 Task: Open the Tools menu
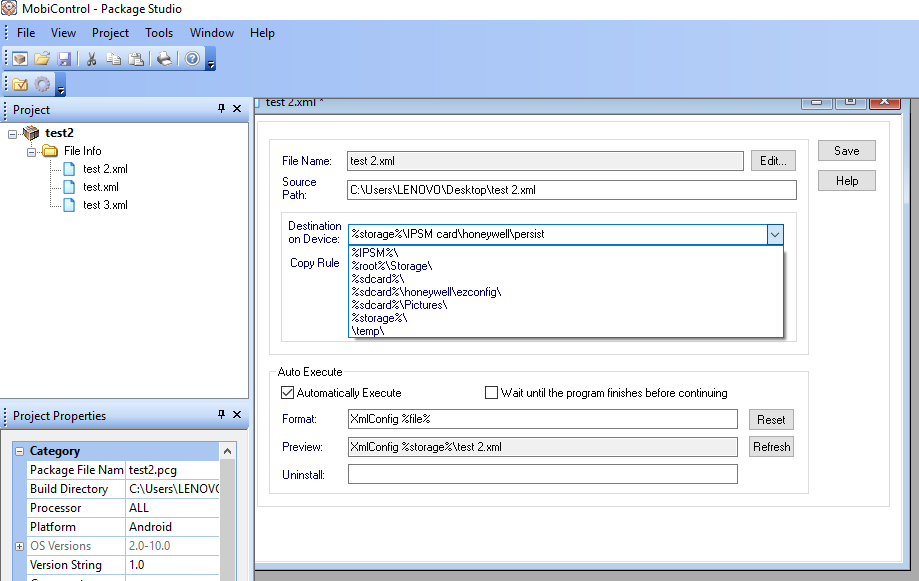(159, 33)
